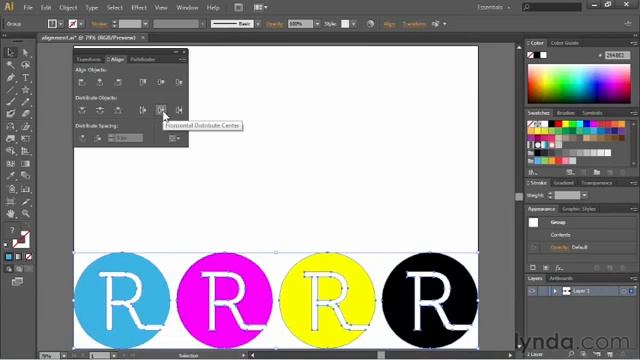Image resolution: width=640 pixels, height=360 pixels.
Task: Switch to the Artboards tab
Action: click(561, 278)
